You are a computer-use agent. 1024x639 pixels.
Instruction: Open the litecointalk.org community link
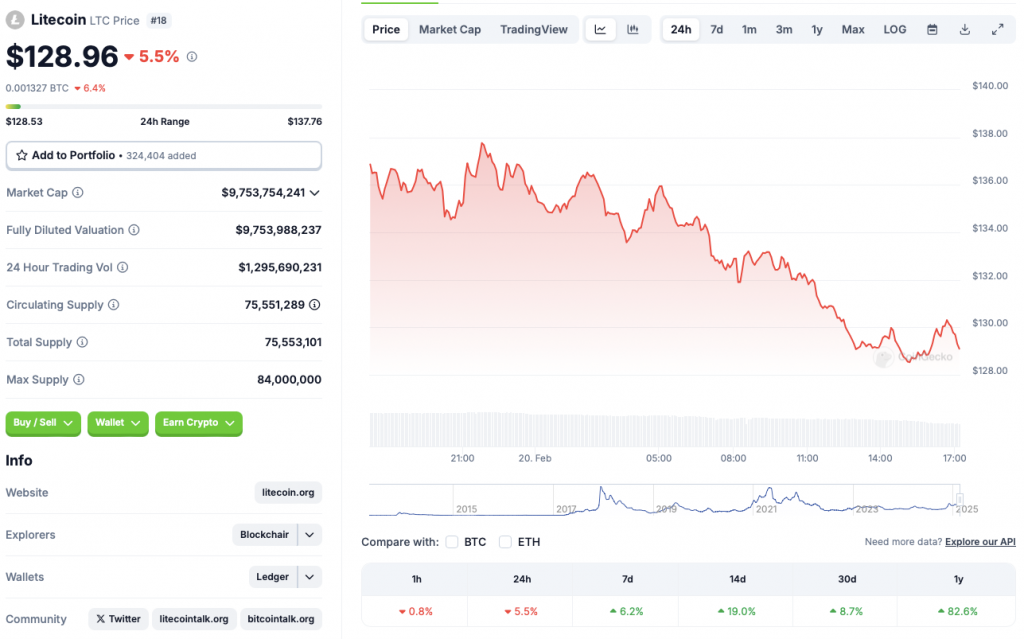coord(194,619)
